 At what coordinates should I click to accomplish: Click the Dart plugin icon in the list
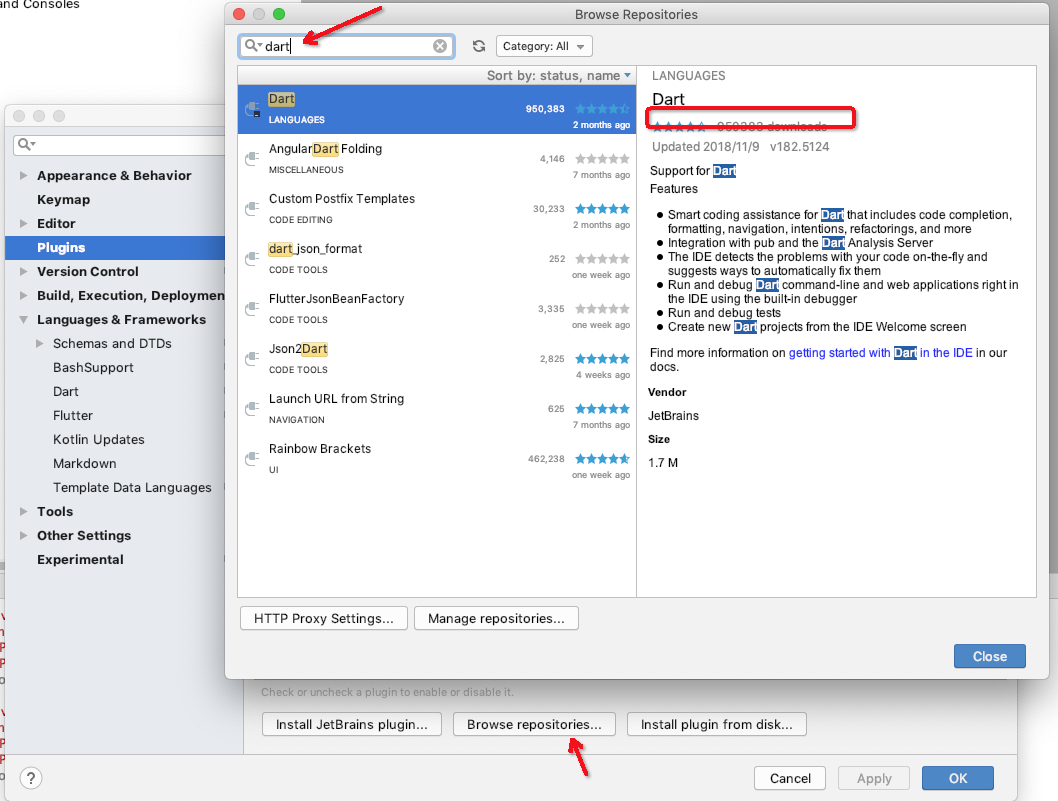253,109
